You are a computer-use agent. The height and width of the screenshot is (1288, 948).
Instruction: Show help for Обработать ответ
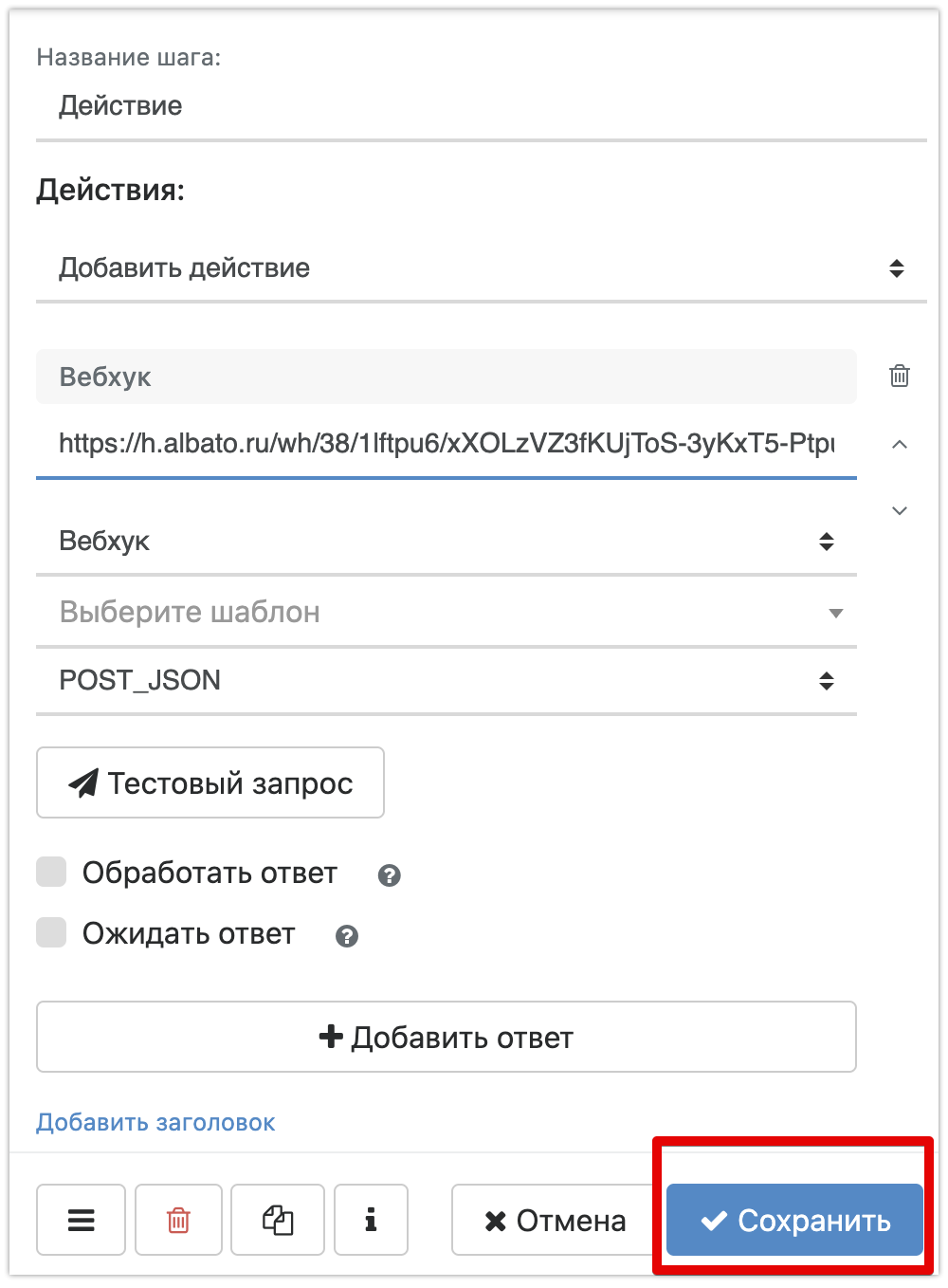(389, 875)
